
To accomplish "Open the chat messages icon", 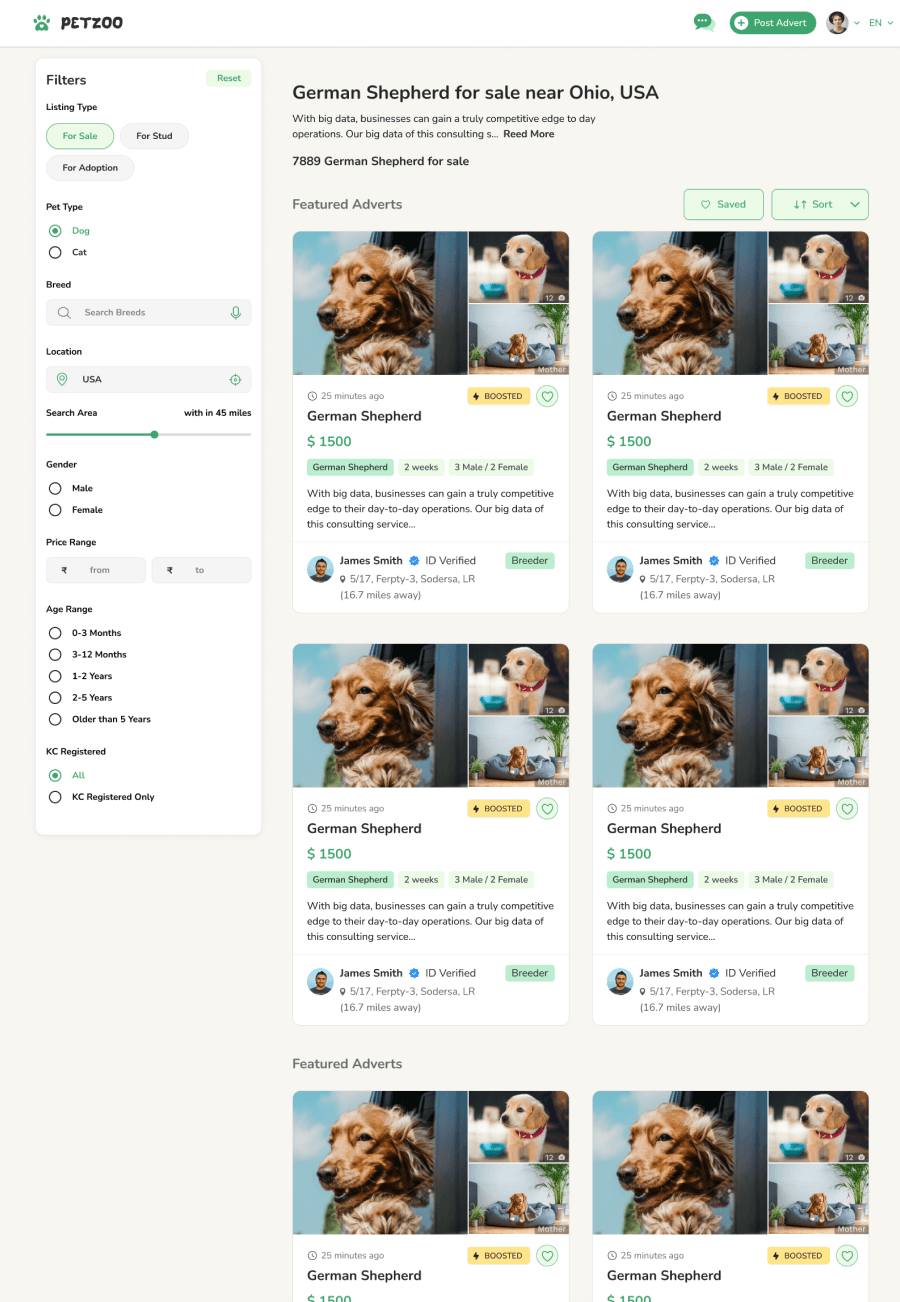I will [x=704, y=22].
